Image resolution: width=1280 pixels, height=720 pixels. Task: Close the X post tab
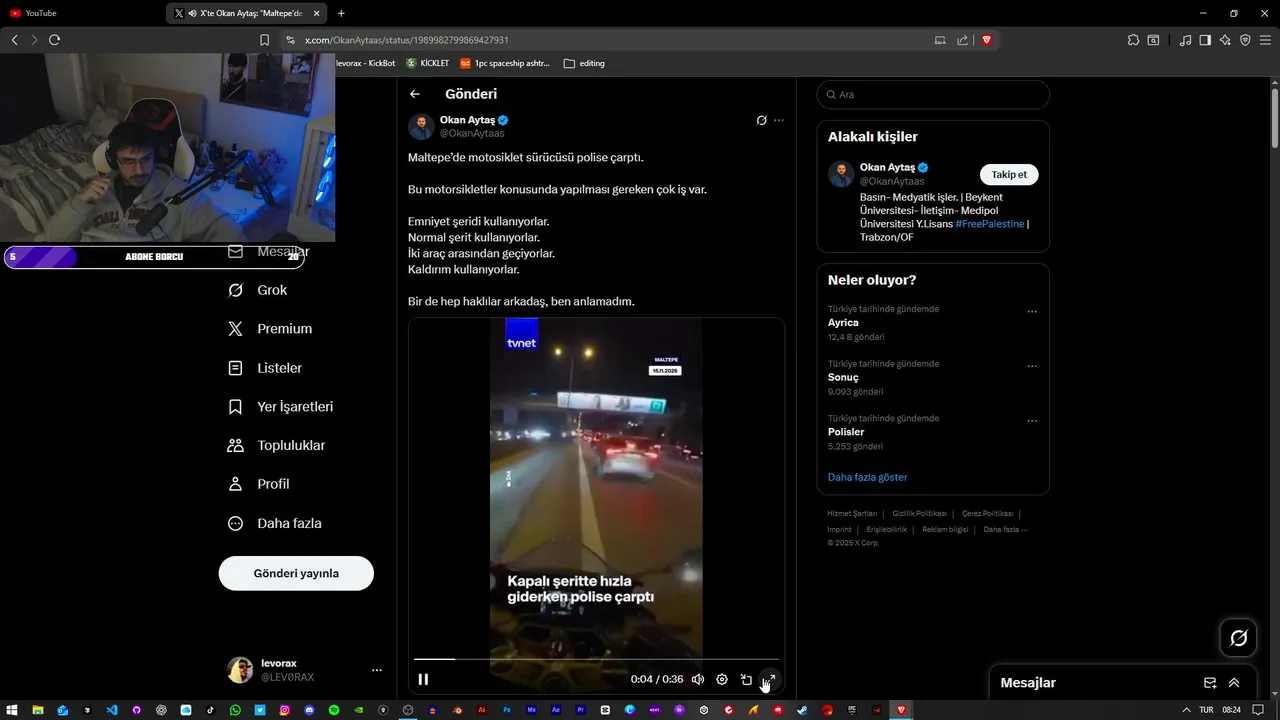click(317, 13)
